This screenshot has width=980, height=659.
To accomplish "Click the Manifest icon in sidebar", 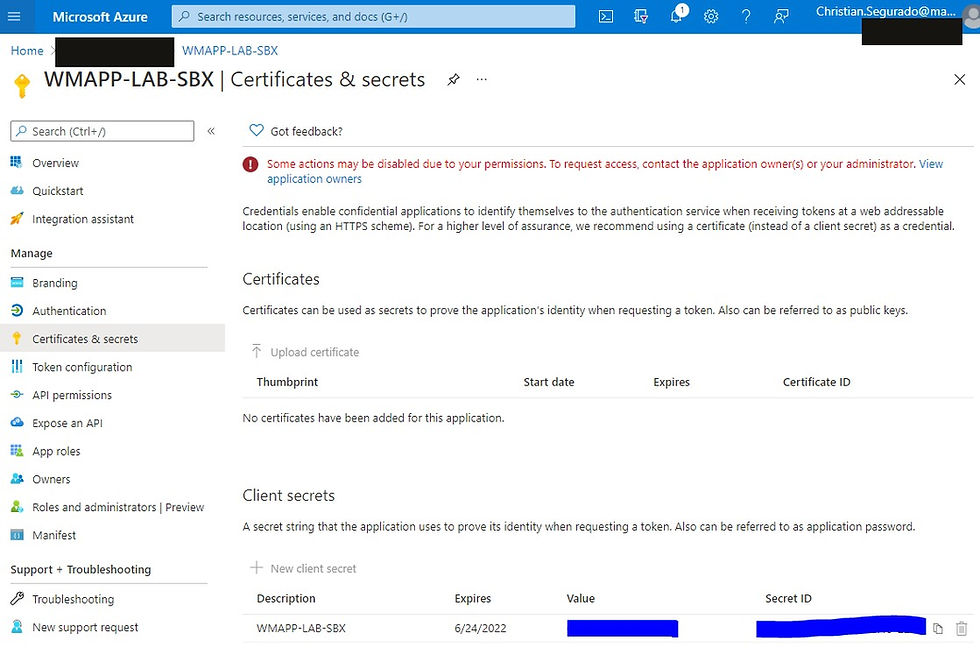I will pos(17,535).
